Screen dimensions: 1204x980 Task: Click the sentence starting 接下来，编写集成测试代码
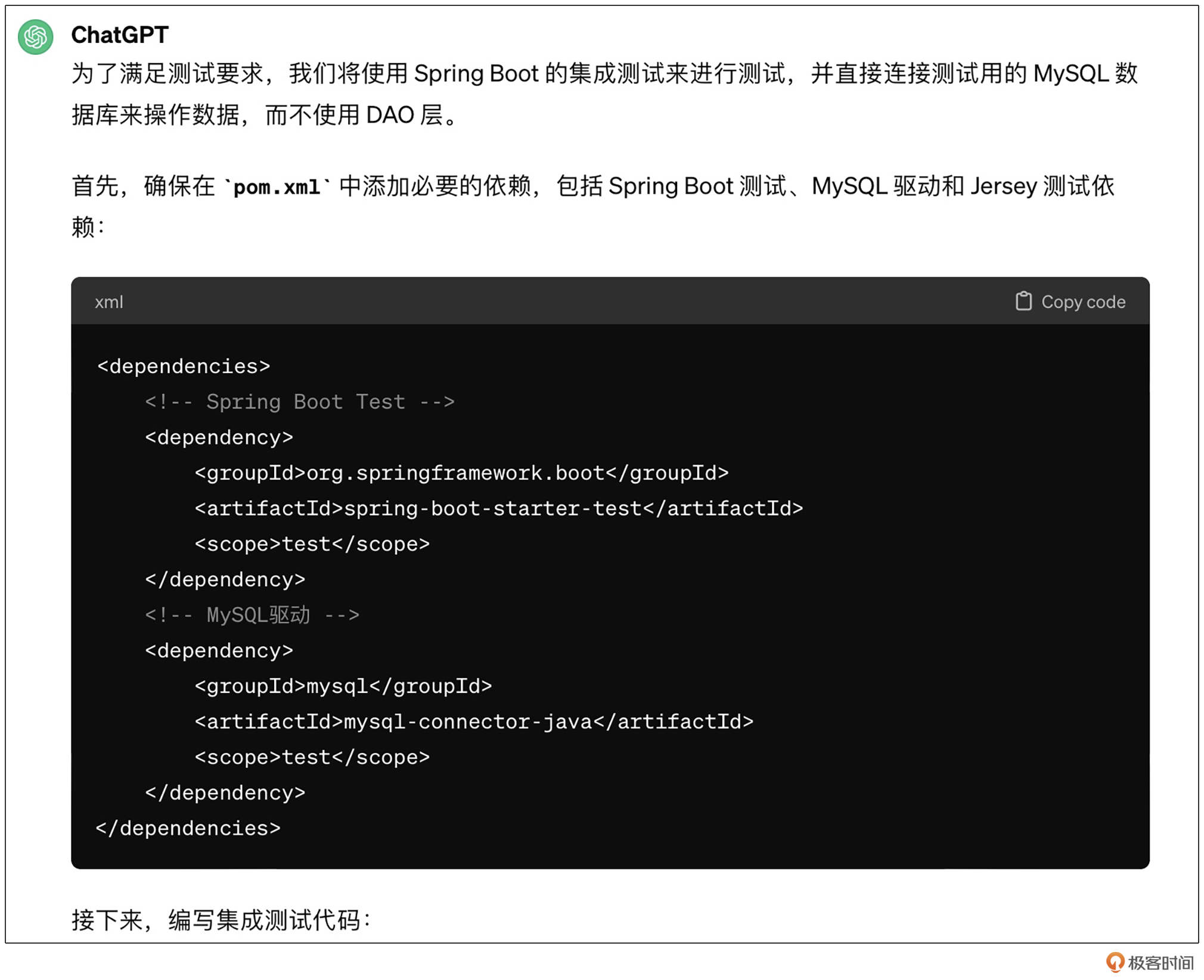pos(221,919)
